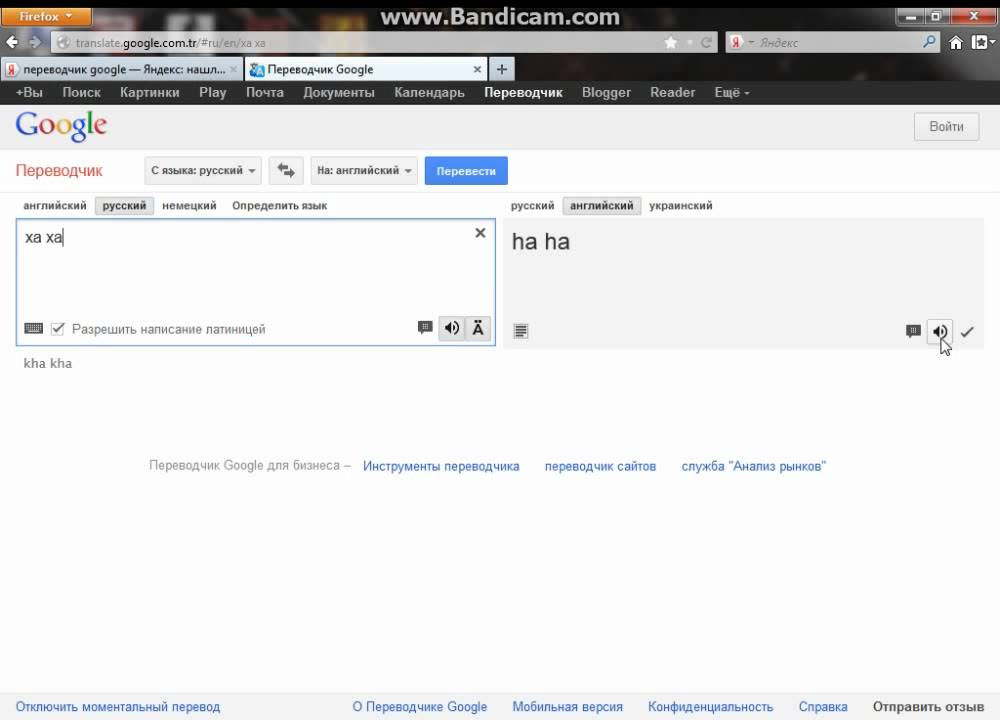Toggle the phonetic Ä transliteration button

pyautogui.click(x=478, y=328)
